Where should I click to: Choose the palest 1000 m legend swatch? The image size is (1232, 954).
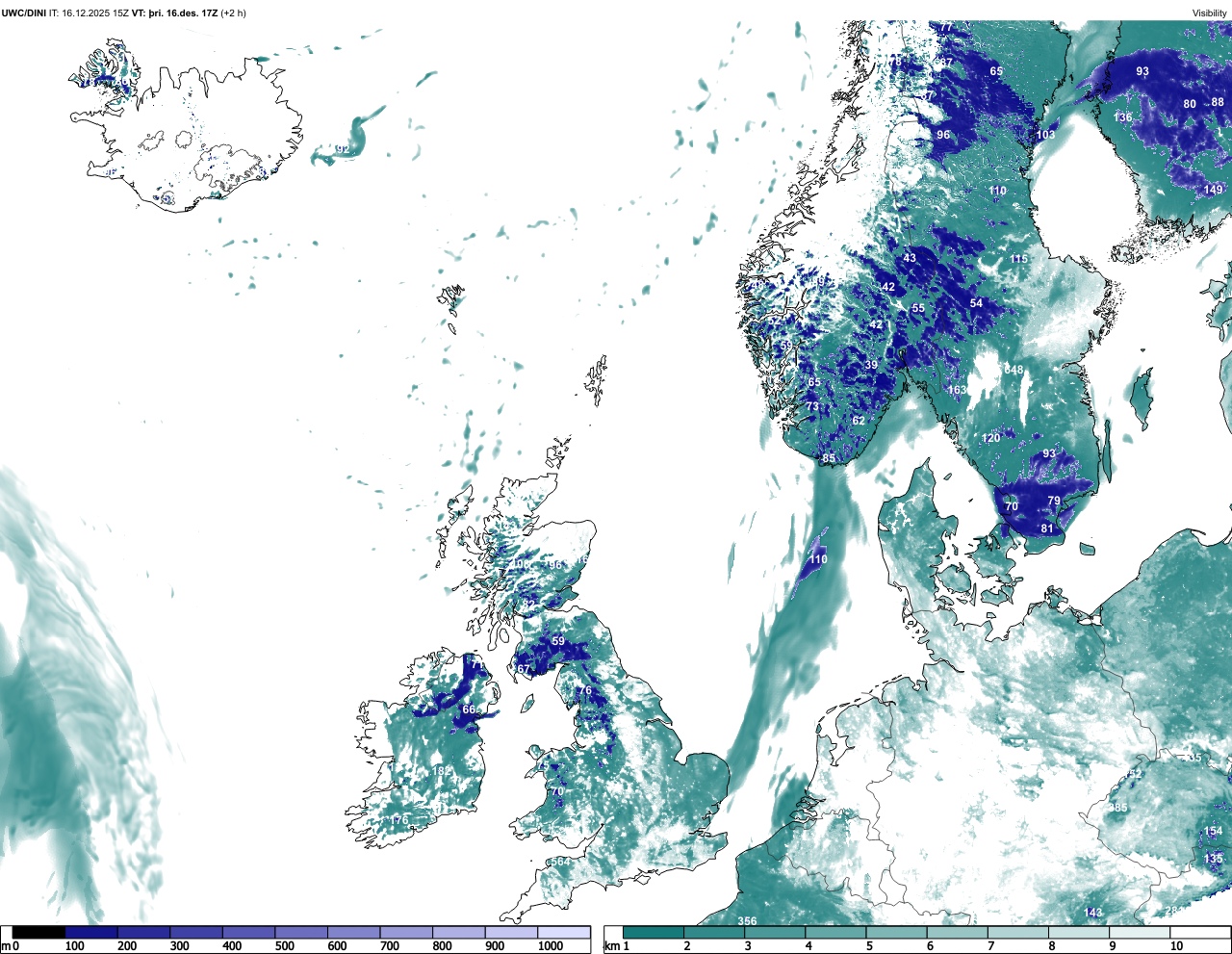pyautogui.click(x=564, y=932)
